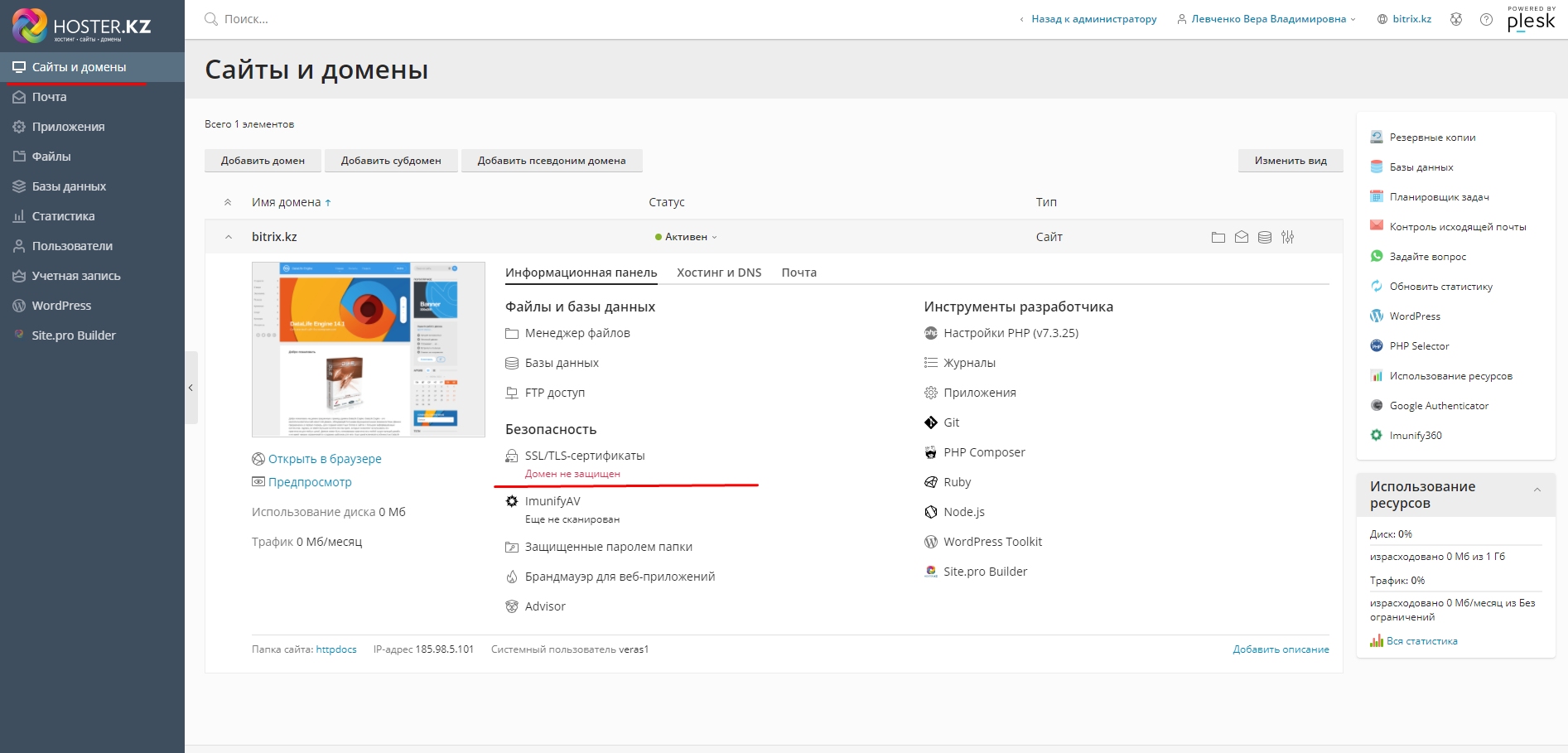Open Site.pro Builder under developer tools

(985, 572)
